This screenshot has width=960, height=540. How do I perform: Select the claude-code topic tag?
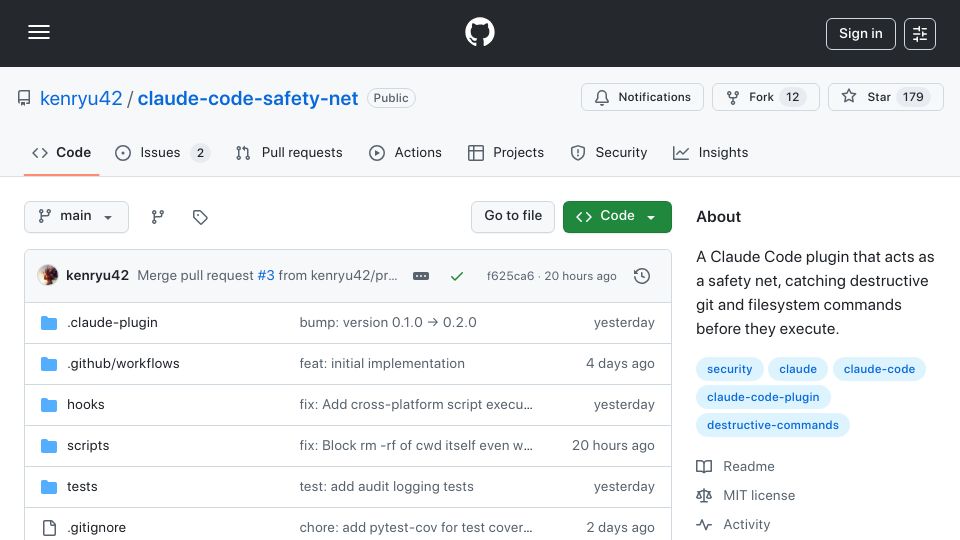pyautogui.click(x=879, y=369)
